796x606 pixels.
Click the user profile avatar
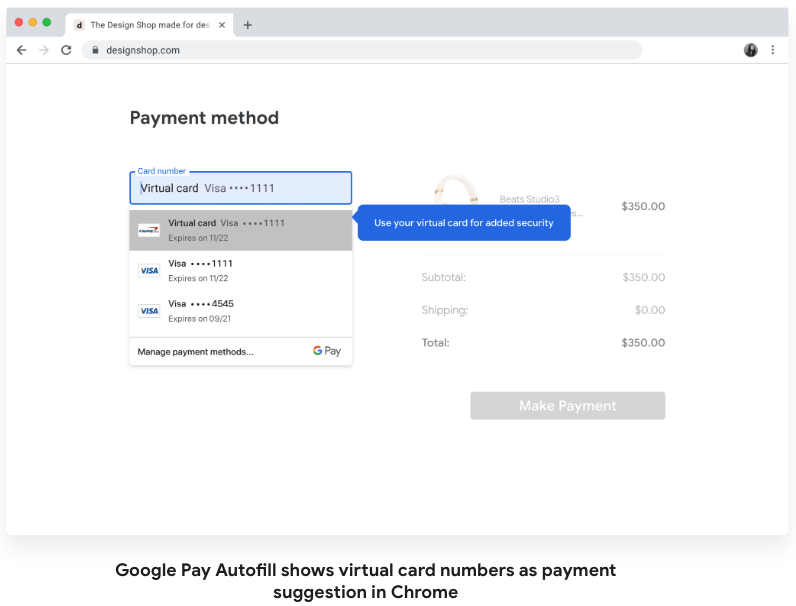(750, 50)
